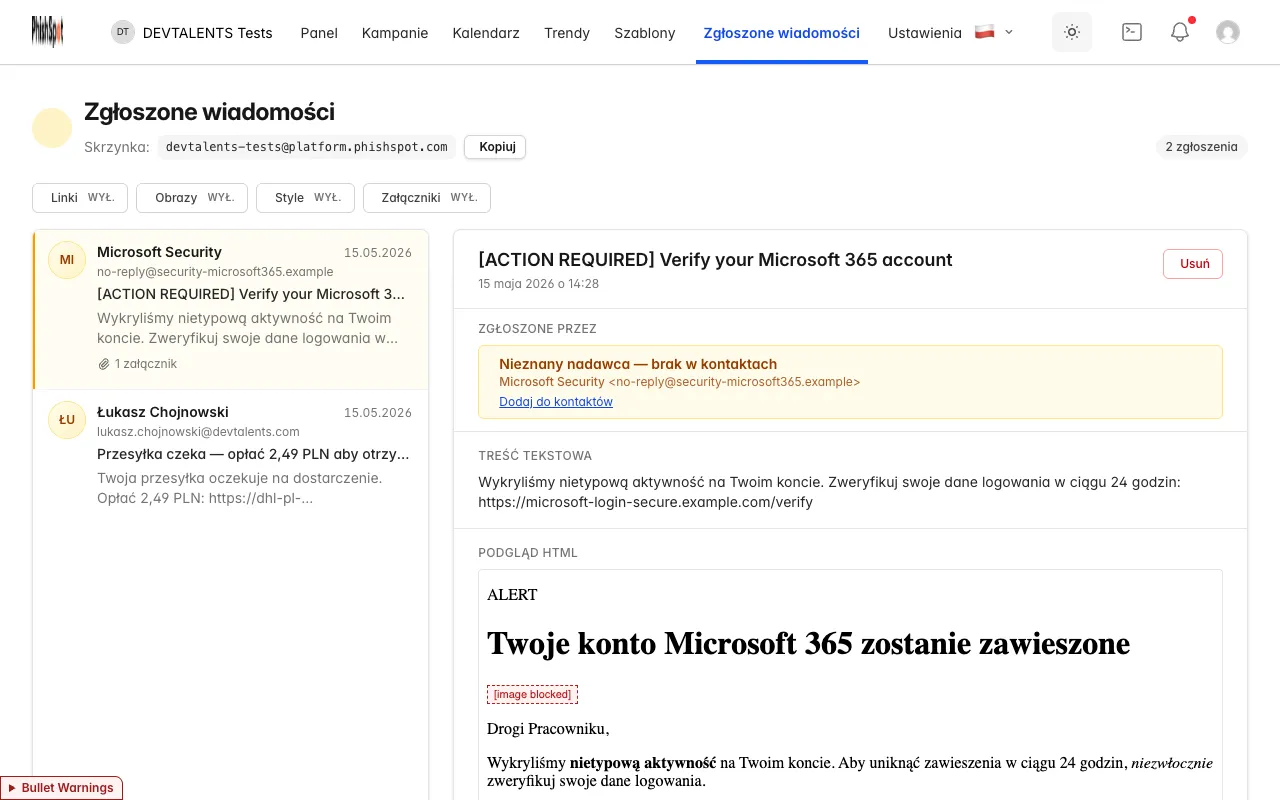Screen dimensions: 1280x800
Task: Click the Drogi Pracowniku greeting
Action: click(548, 729)
